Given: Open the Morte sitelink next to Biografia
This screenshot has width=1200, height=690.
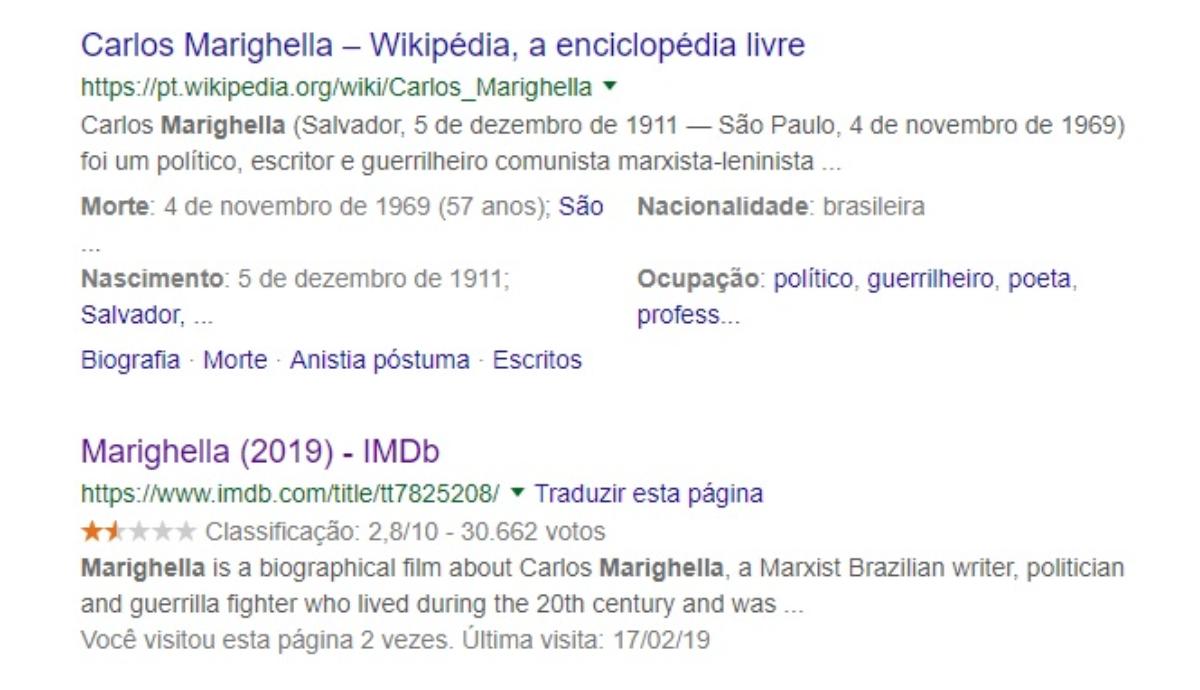Looking at the screenshot, I should (235, 360).
